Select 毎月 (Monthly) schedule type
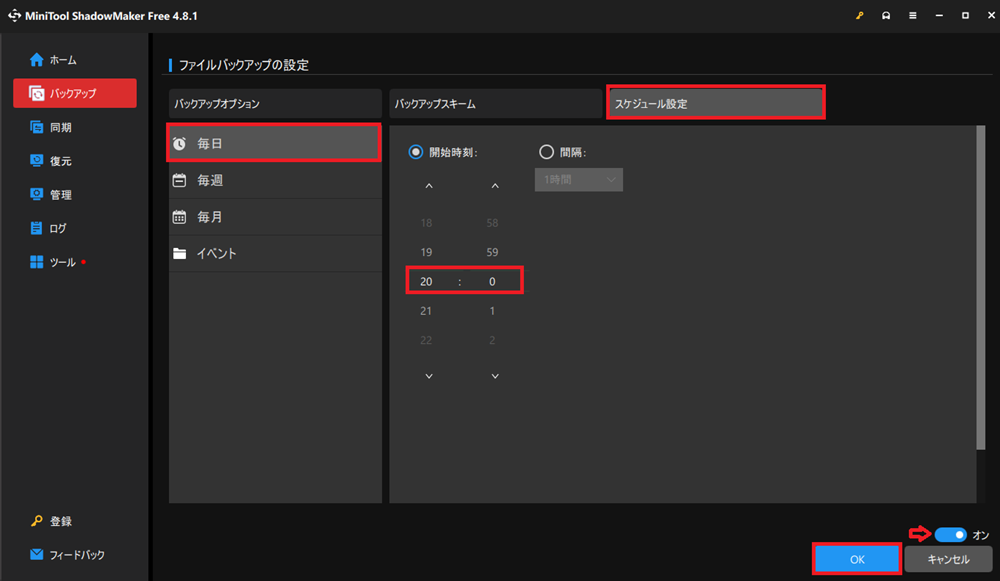The image size is (1000, 581). coord(275,217)
